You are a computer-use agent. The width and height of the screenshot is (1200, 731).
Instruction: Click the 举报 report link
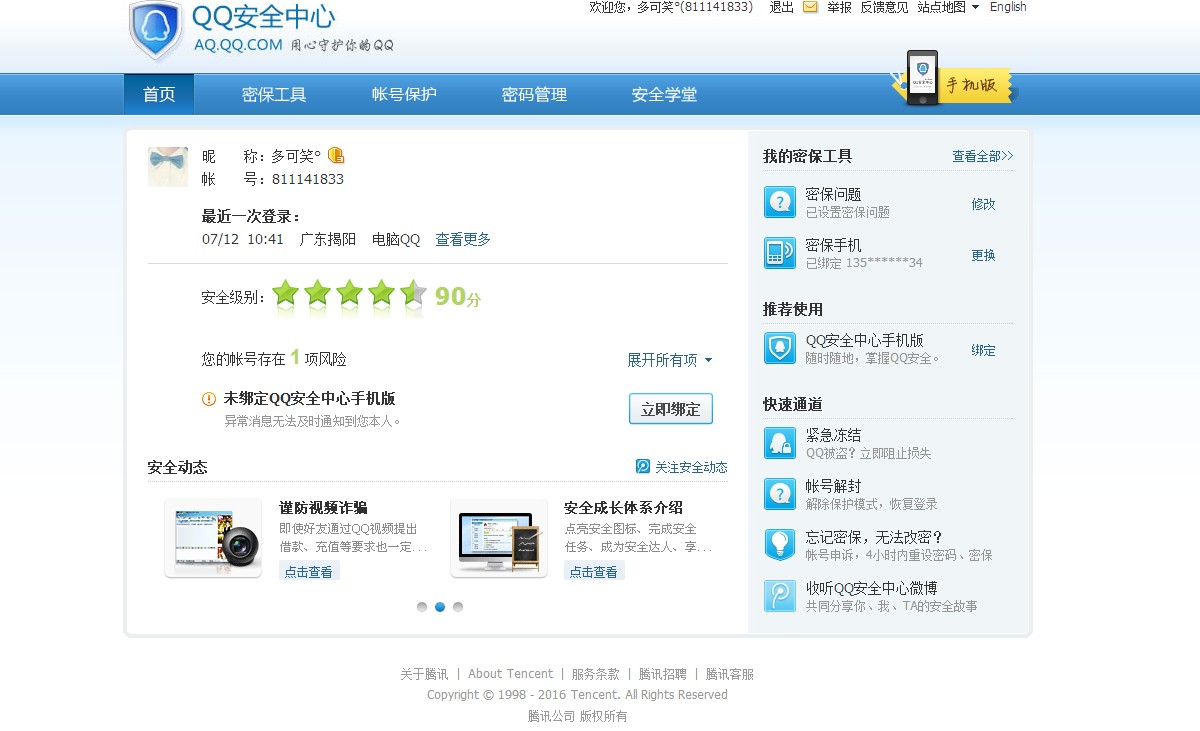click(x=839, y=7)
